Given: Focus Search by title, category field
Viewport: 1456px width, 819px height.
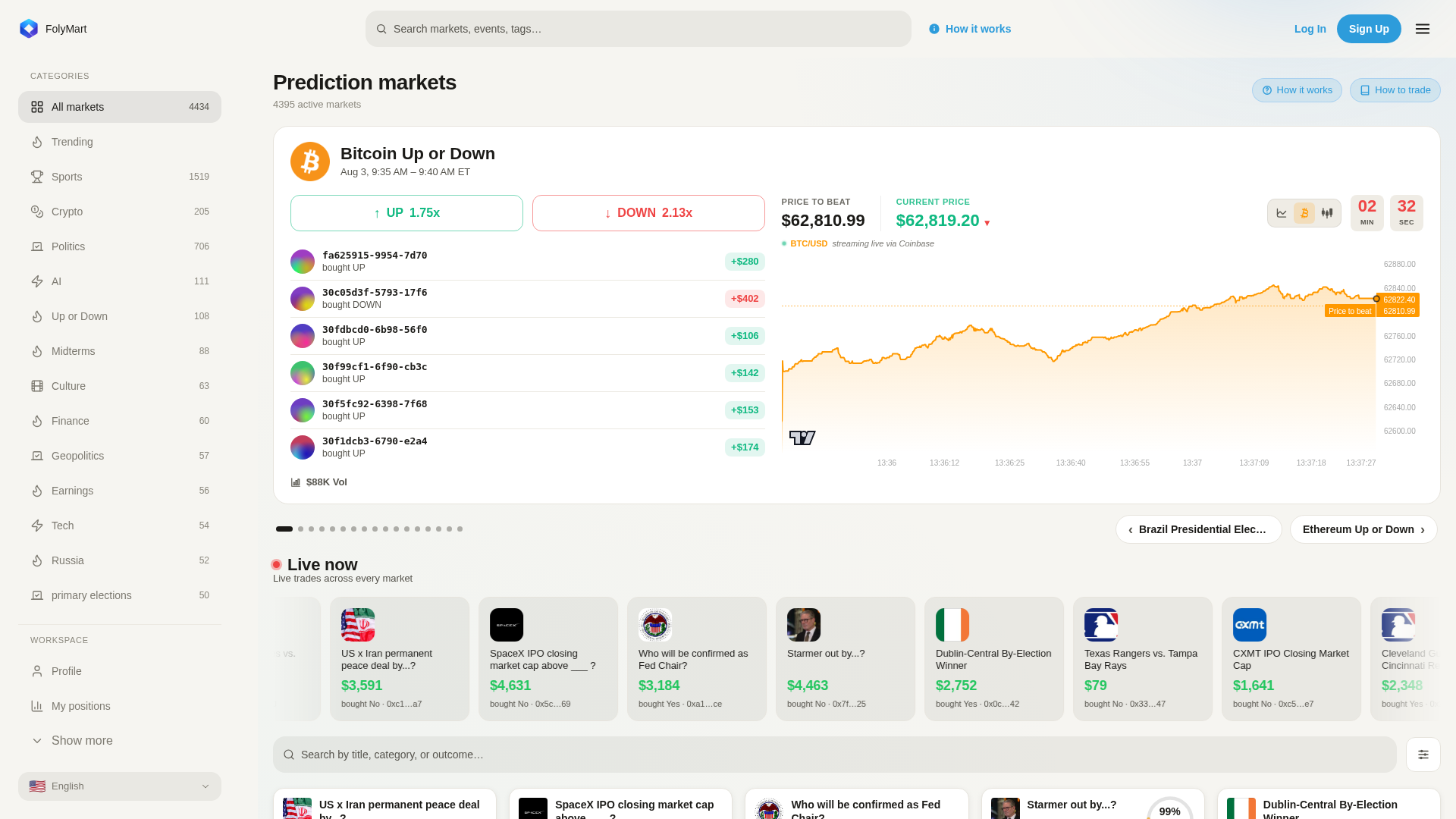Looking at the screenshot, I should click(x=835, y=755).
